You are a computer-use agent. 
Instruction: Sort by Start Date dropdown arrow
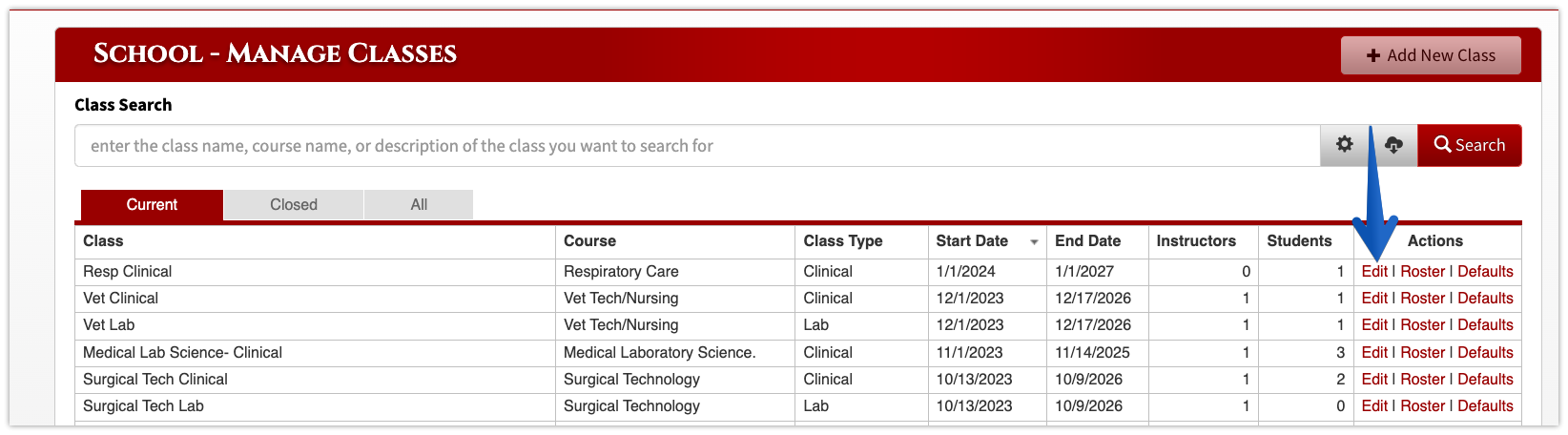1034,242
